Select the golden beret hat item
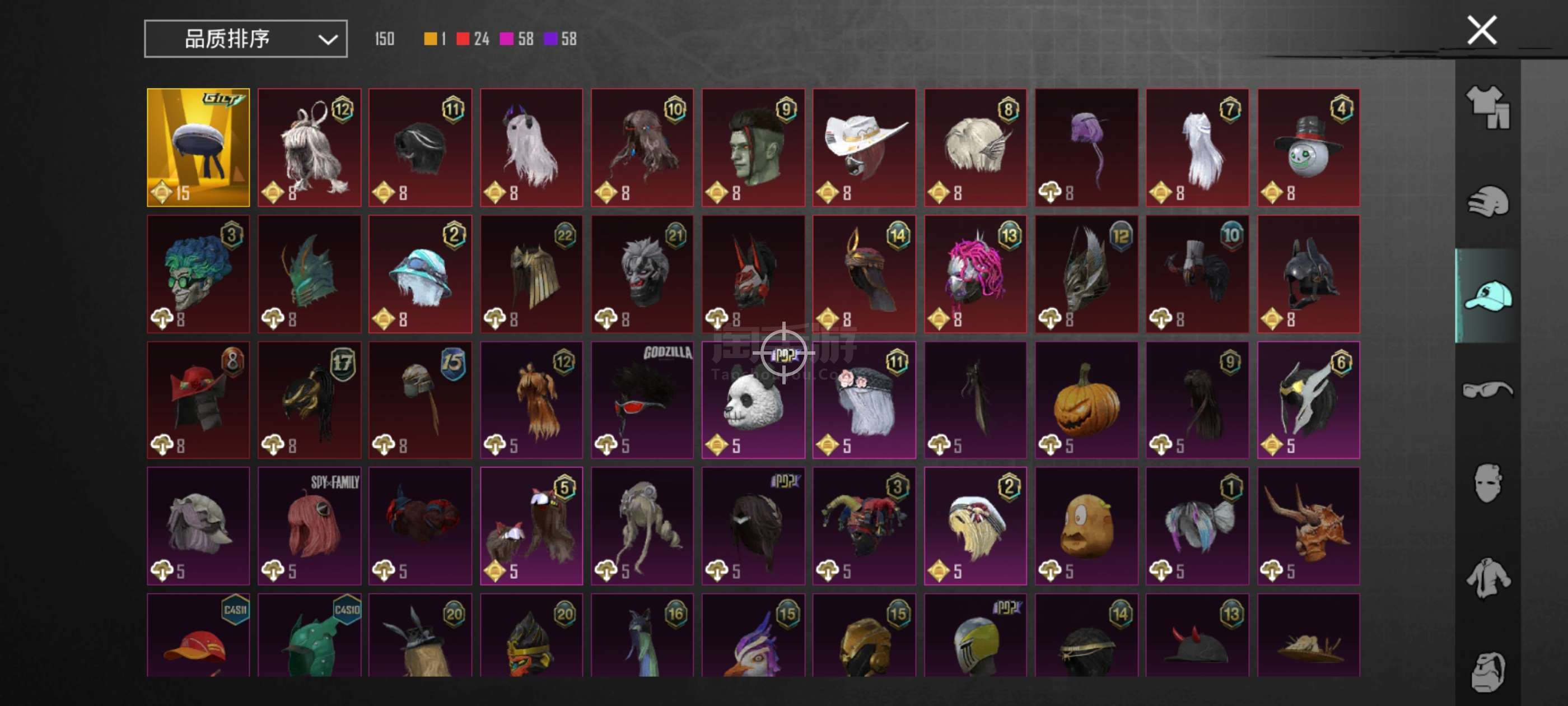The width and height of the screenshot is (1568, 706). (198, 147)
